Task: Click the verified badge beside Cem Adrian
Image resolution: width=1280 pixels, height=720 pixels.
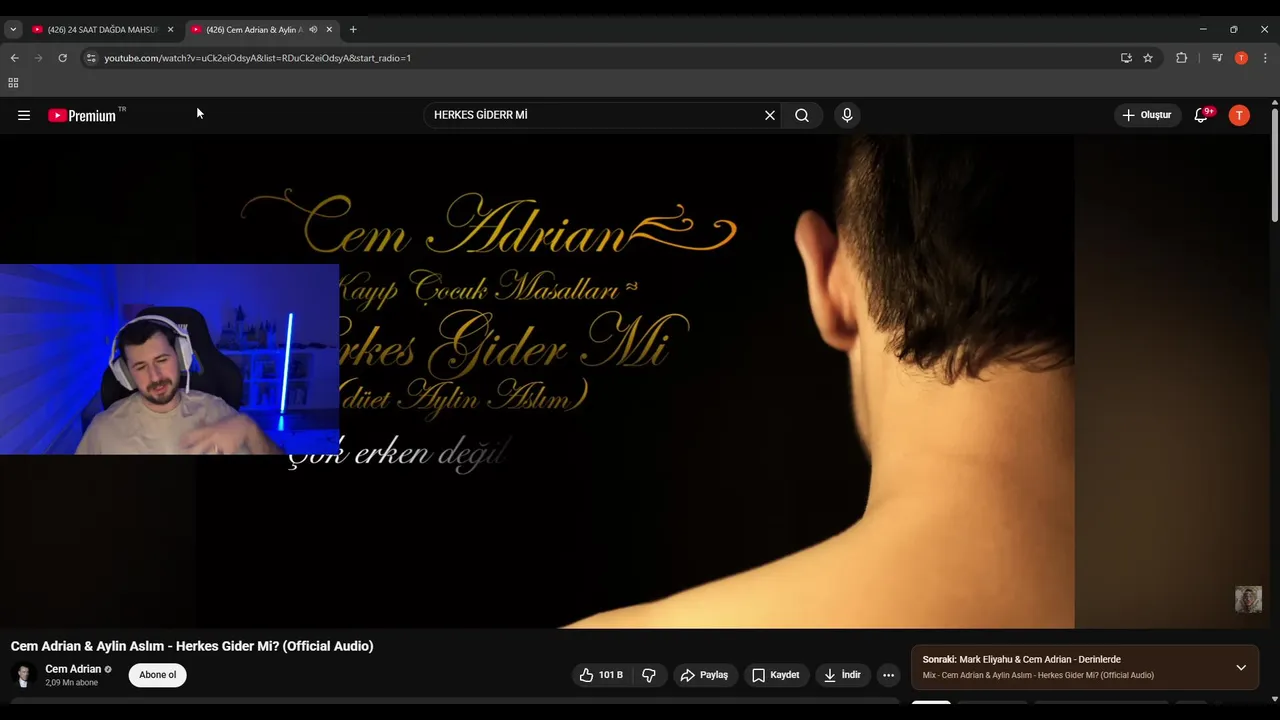Action: 108,670
